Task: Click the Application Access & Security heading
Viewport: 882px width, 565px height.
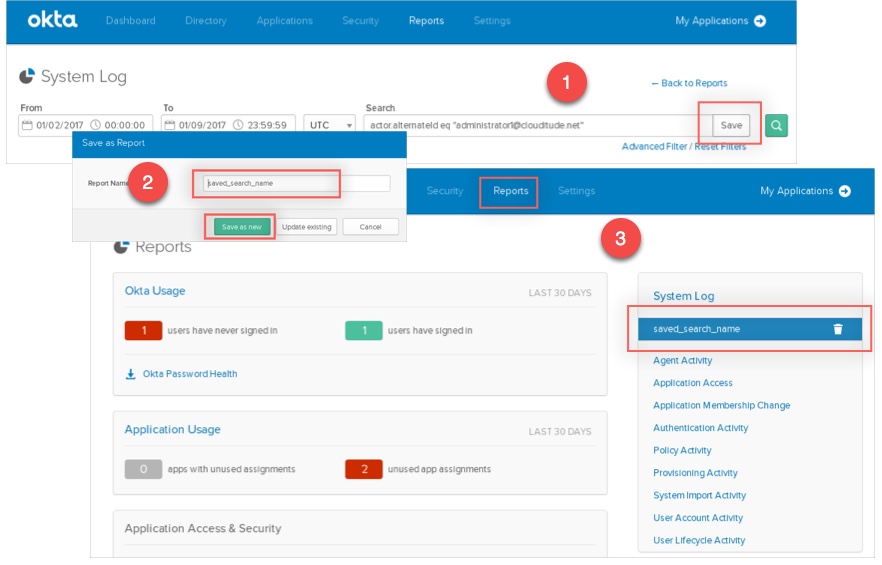Action: tap(202, 529)
